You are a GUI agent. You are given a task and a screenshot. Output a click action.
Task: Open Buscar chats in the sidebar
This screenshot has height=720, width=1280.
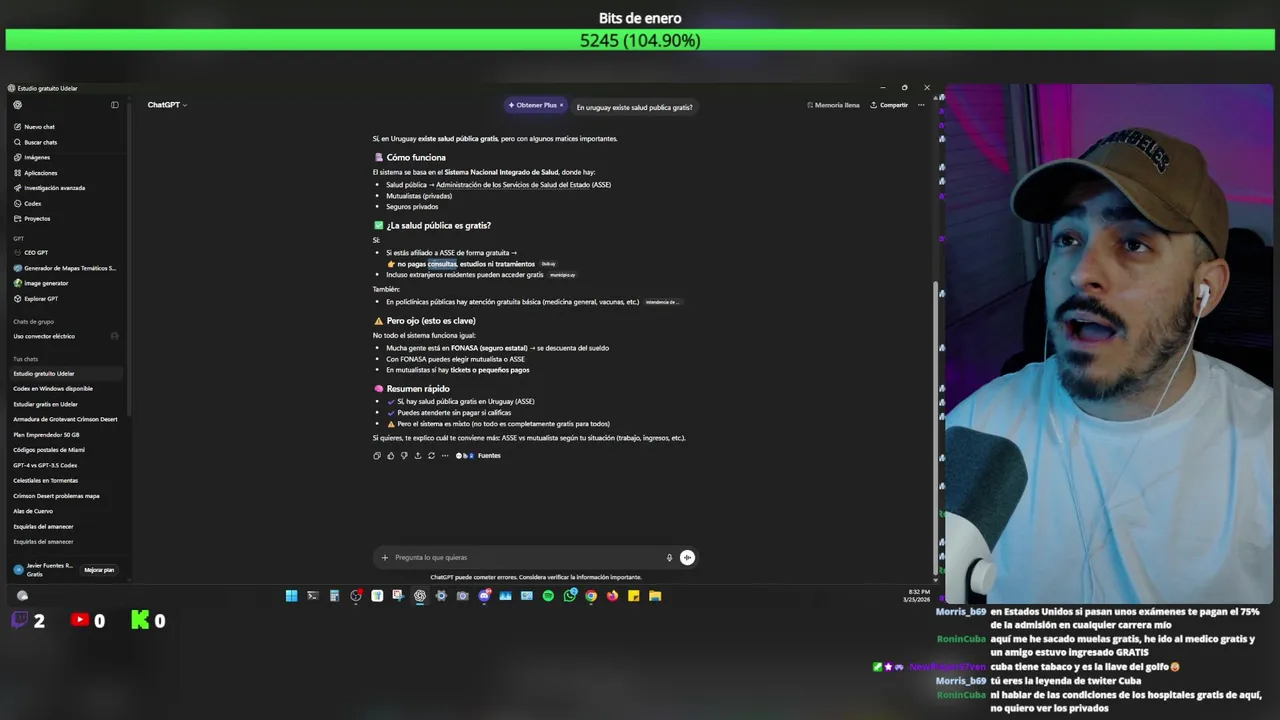click(41, 142)
